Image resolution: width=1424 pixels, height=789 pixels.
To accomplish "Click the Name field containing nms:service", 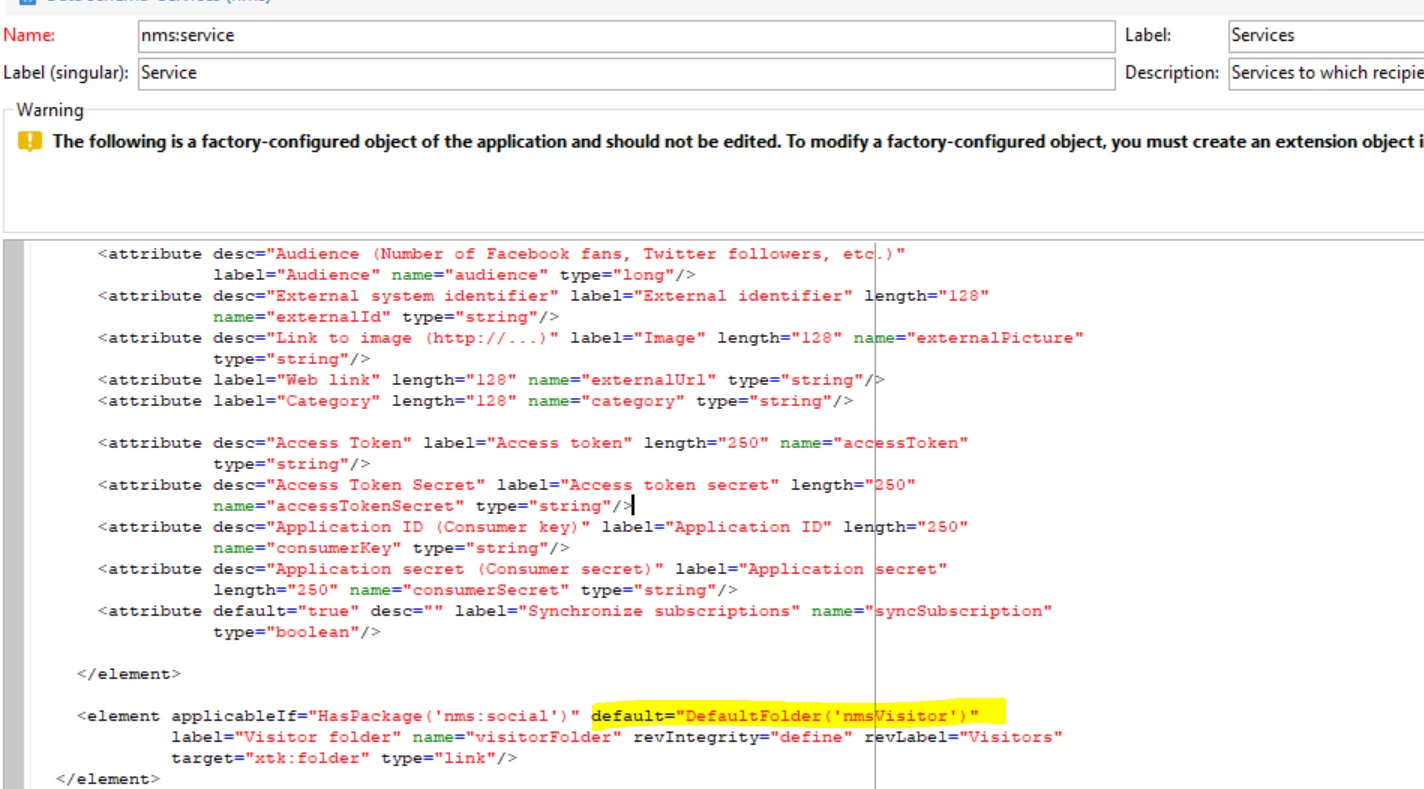I will point(625,36).
